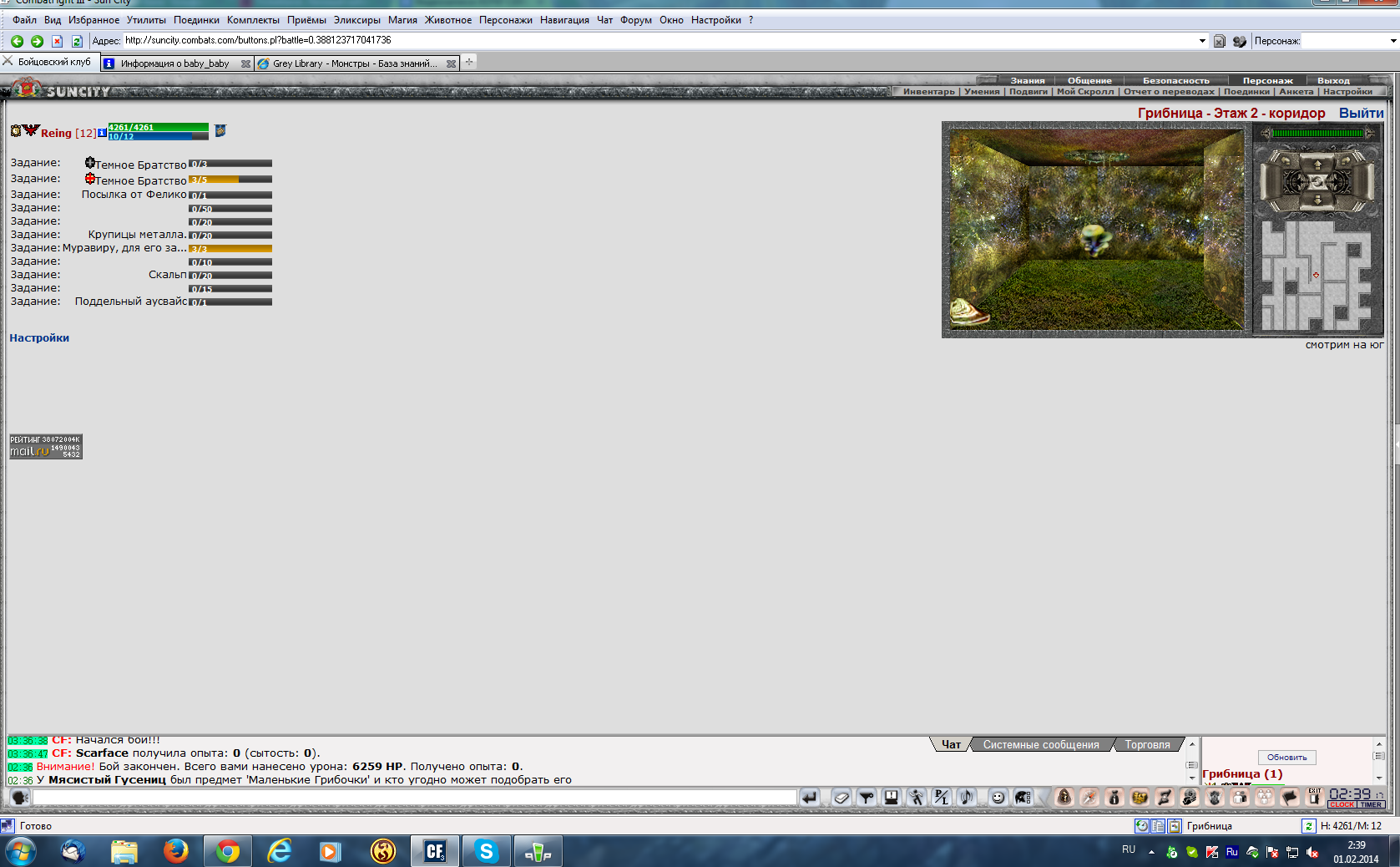Expand the Персонаж dropdown
The height and width of the screenshot is (867, 1400).
1392,41
